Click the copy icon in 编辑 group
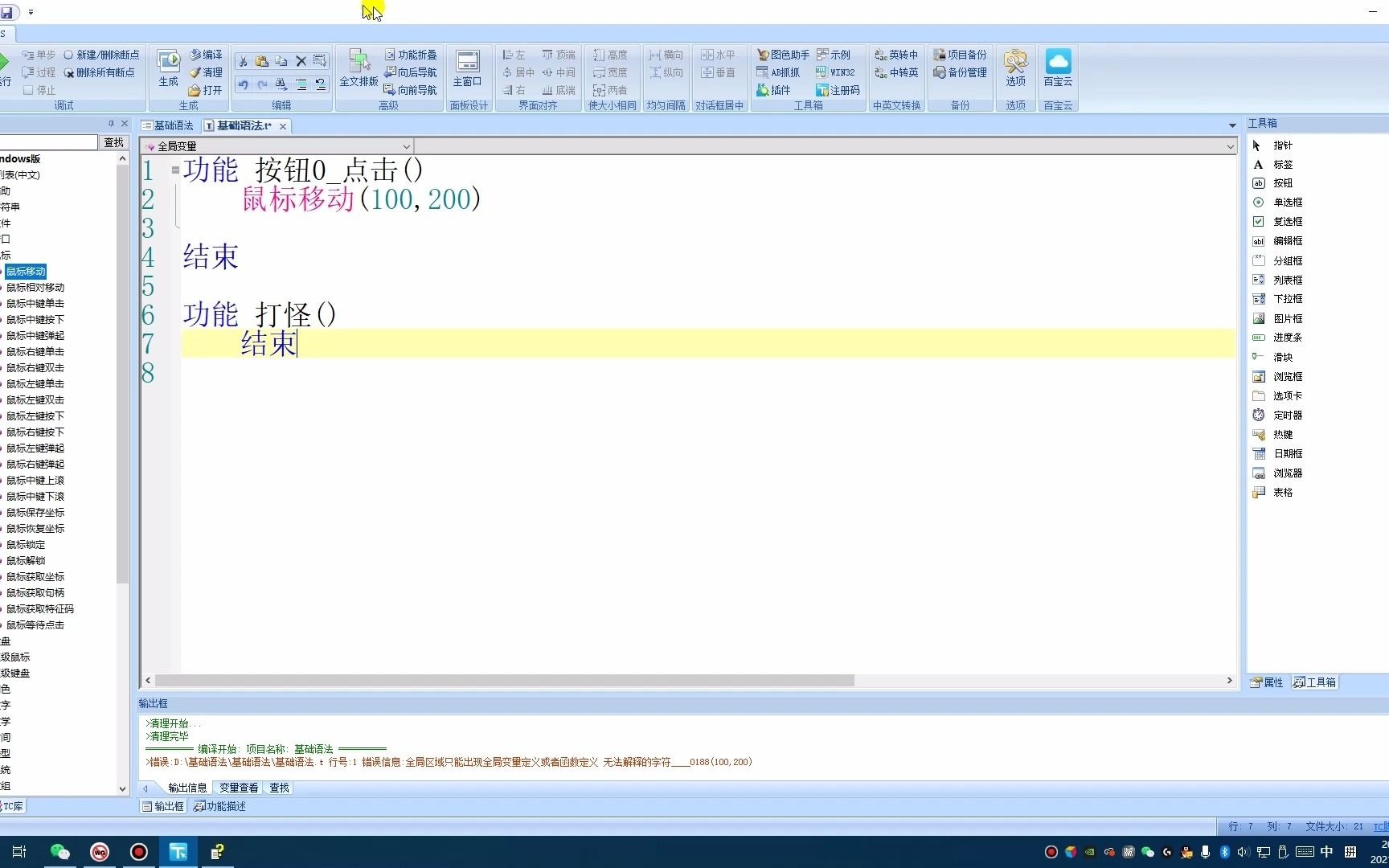 (x=281, y=61)
